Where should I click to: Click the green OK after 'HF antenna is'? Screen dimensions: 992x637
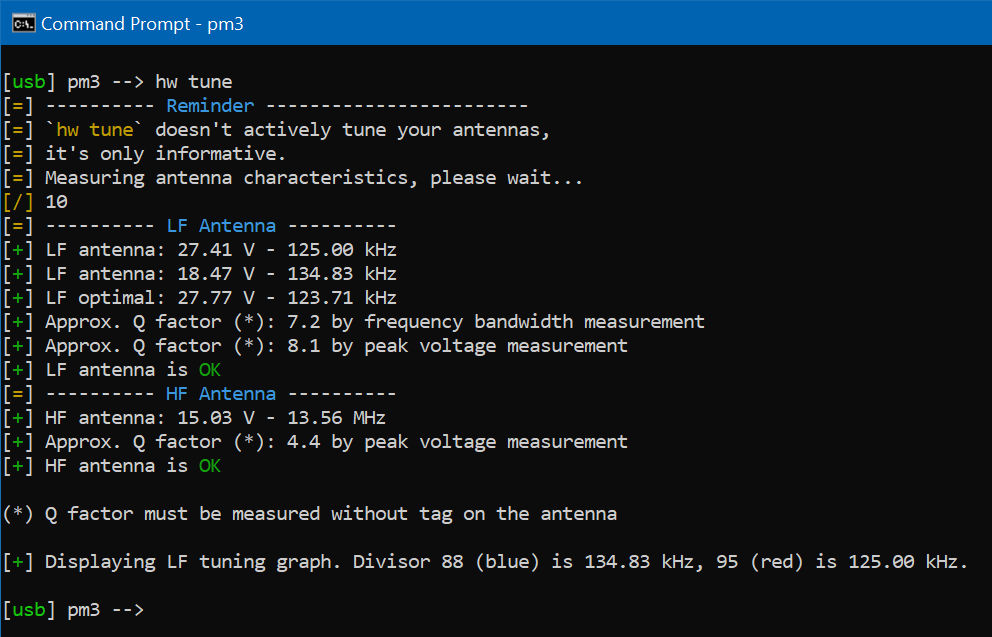[209, 466]
